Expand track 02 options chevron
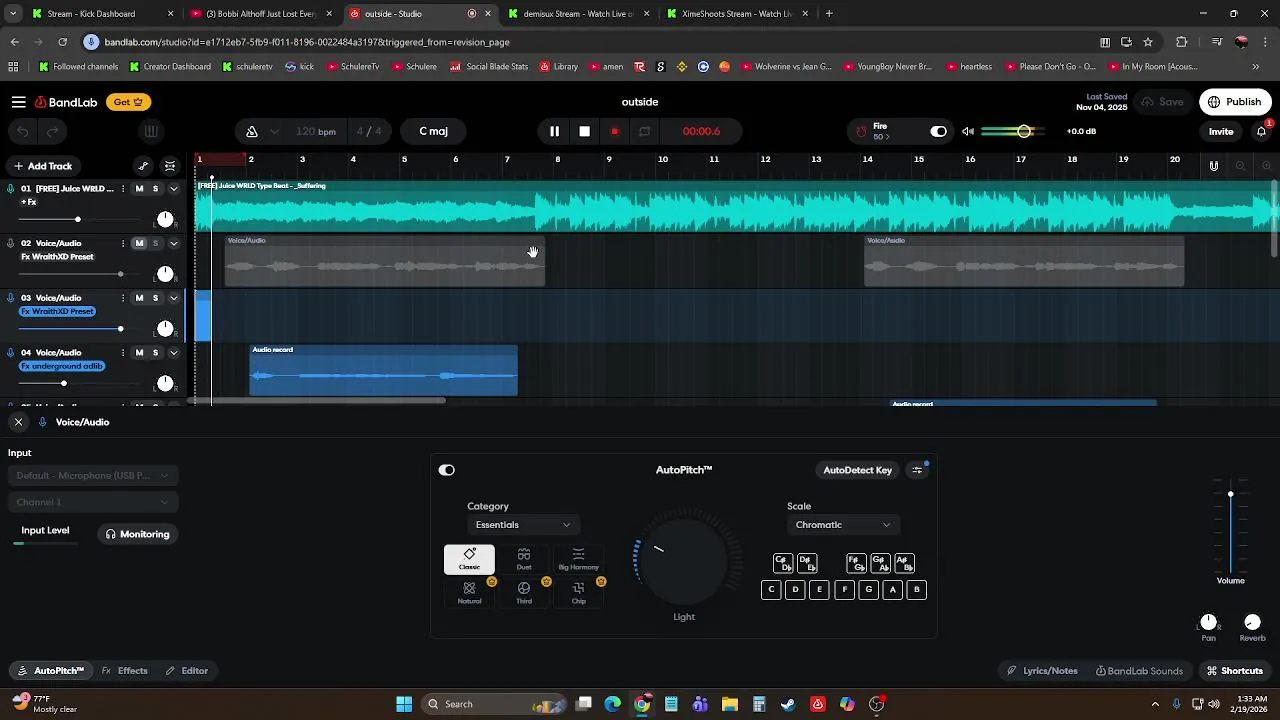 [173, 243]
